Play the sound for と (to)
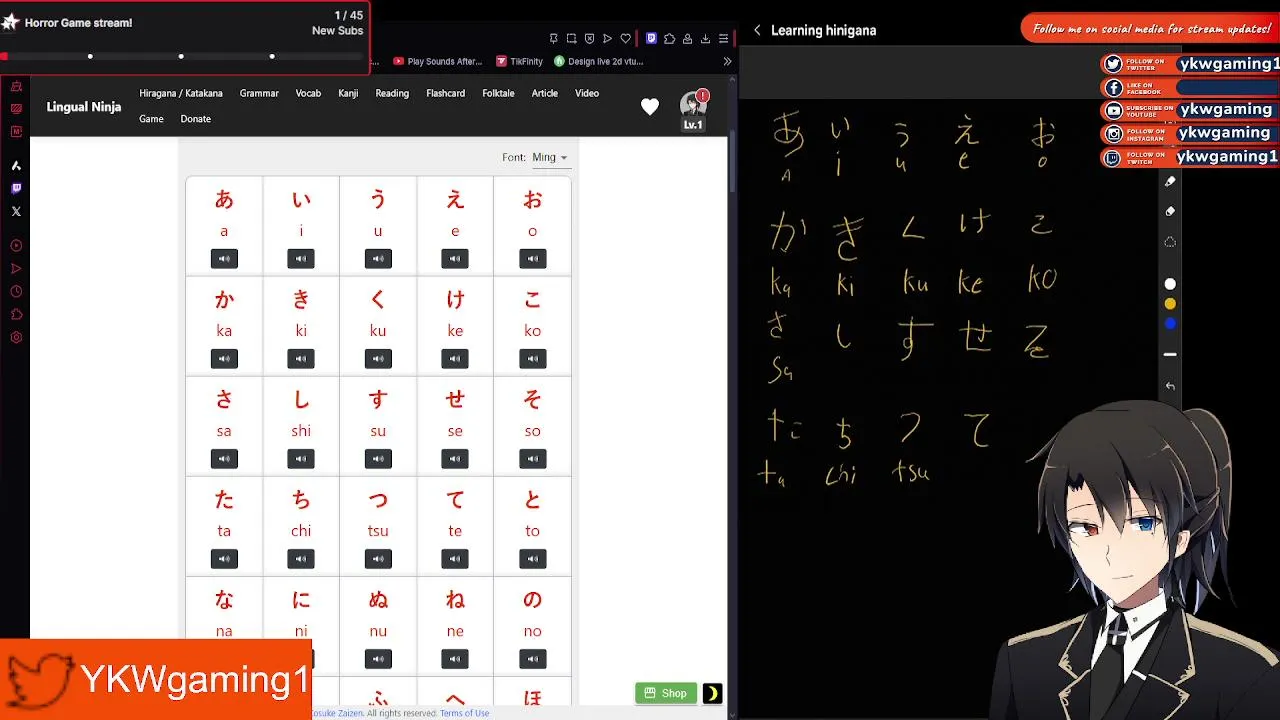 (x=532, y=559)
